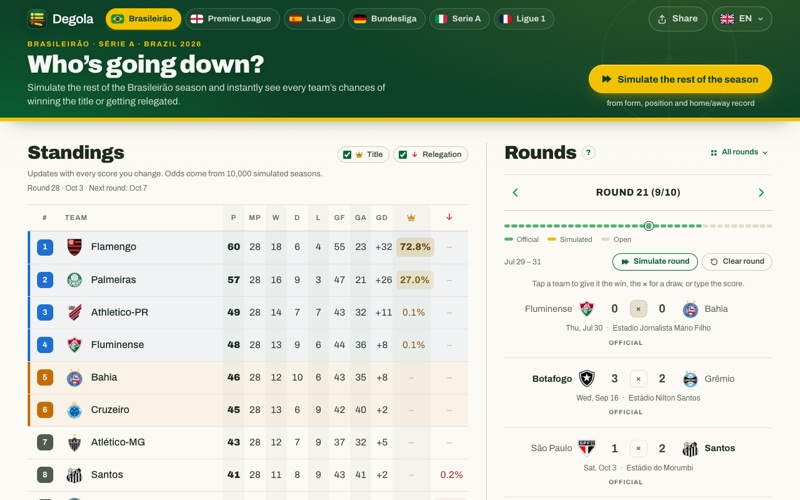Pick São Paulo as match winner
800x500 pixels.
pos(551,448)
